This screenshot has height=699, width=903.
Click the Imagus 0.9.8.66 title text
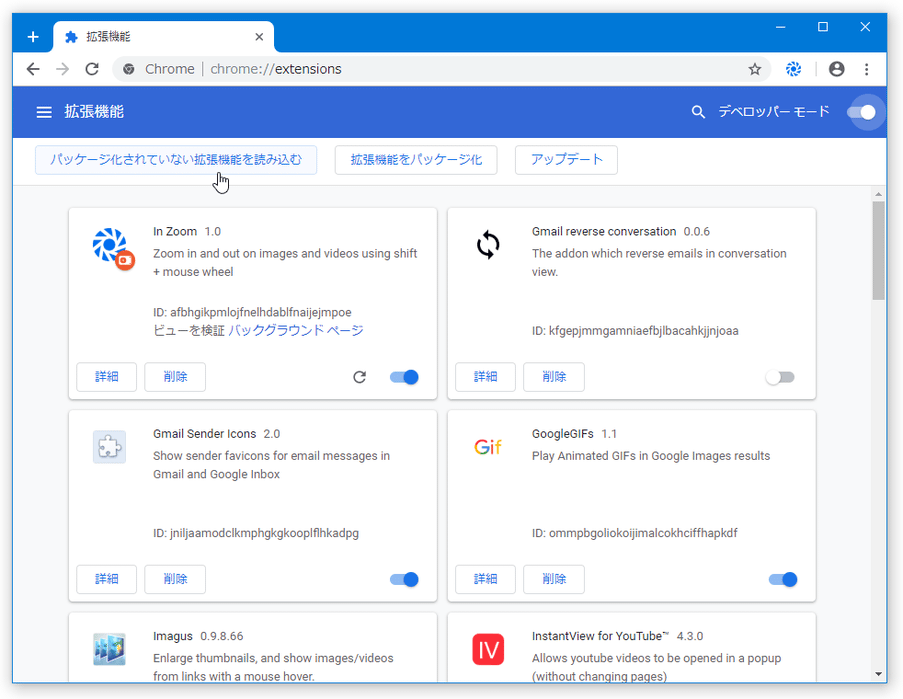coord(198,636)
